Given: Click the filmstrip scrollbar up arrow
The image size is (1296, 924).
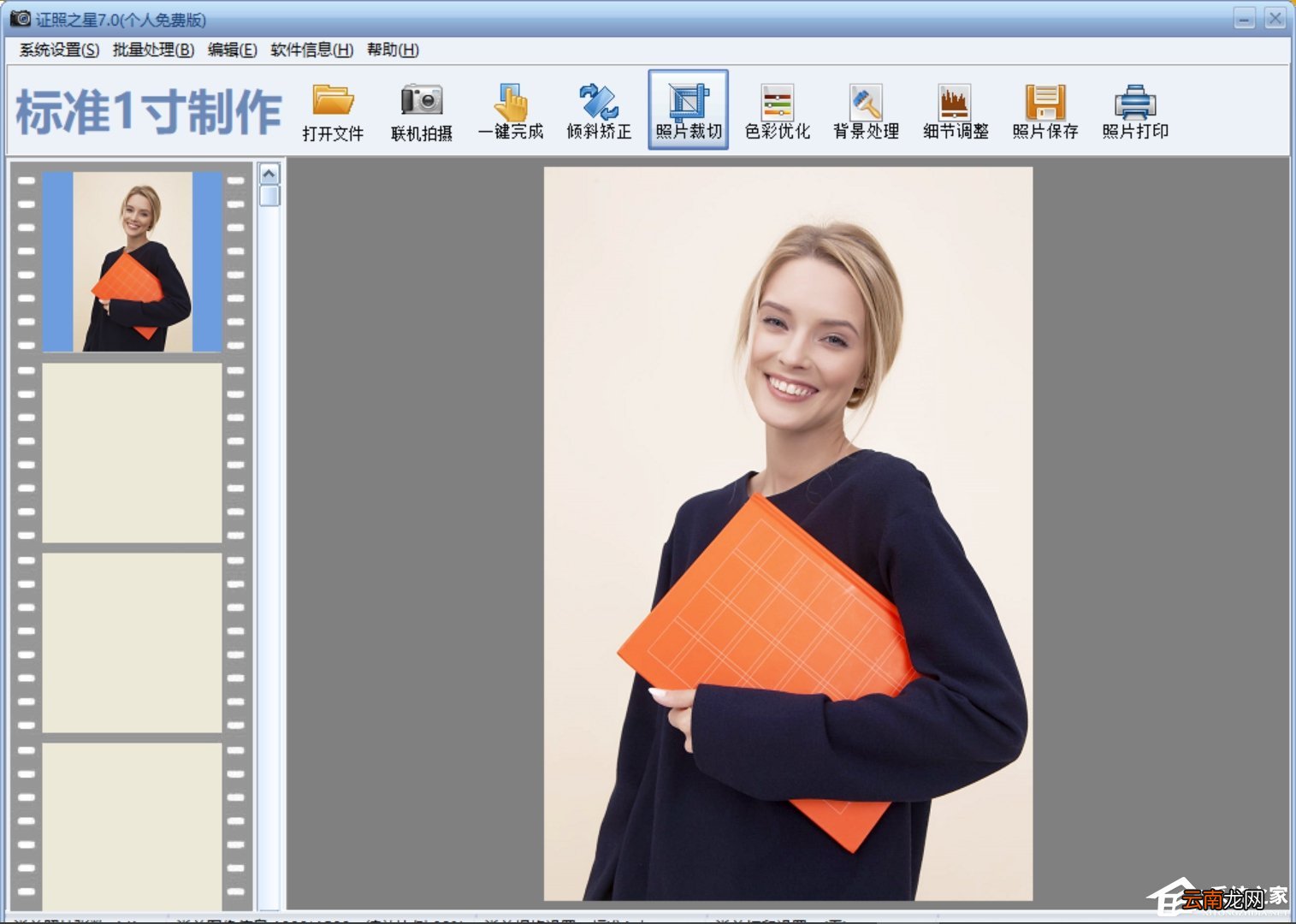Looking at the screenshot, I should (x=269, y=175).
